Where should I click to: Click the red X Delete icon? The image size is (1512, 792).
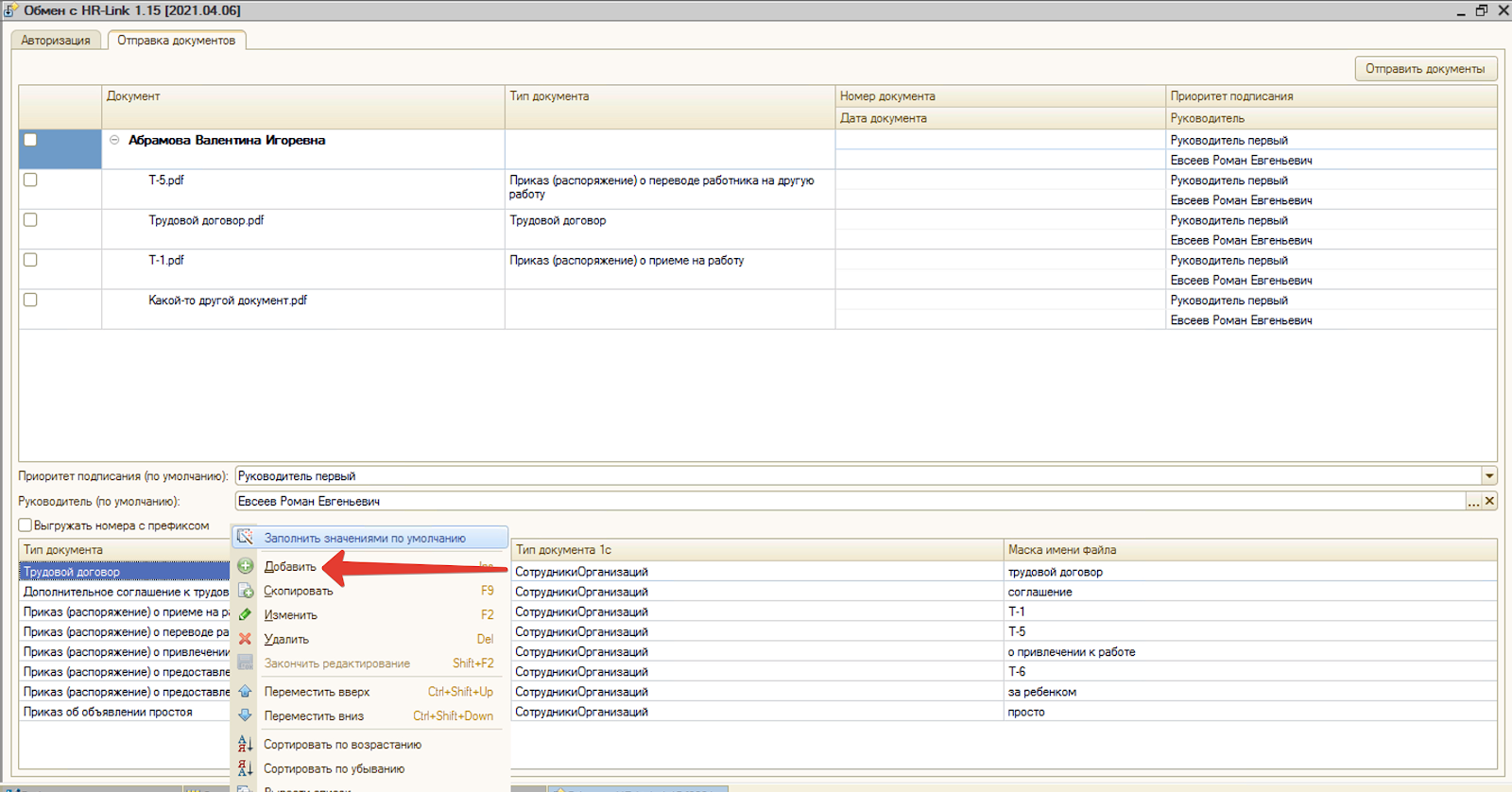245,639
